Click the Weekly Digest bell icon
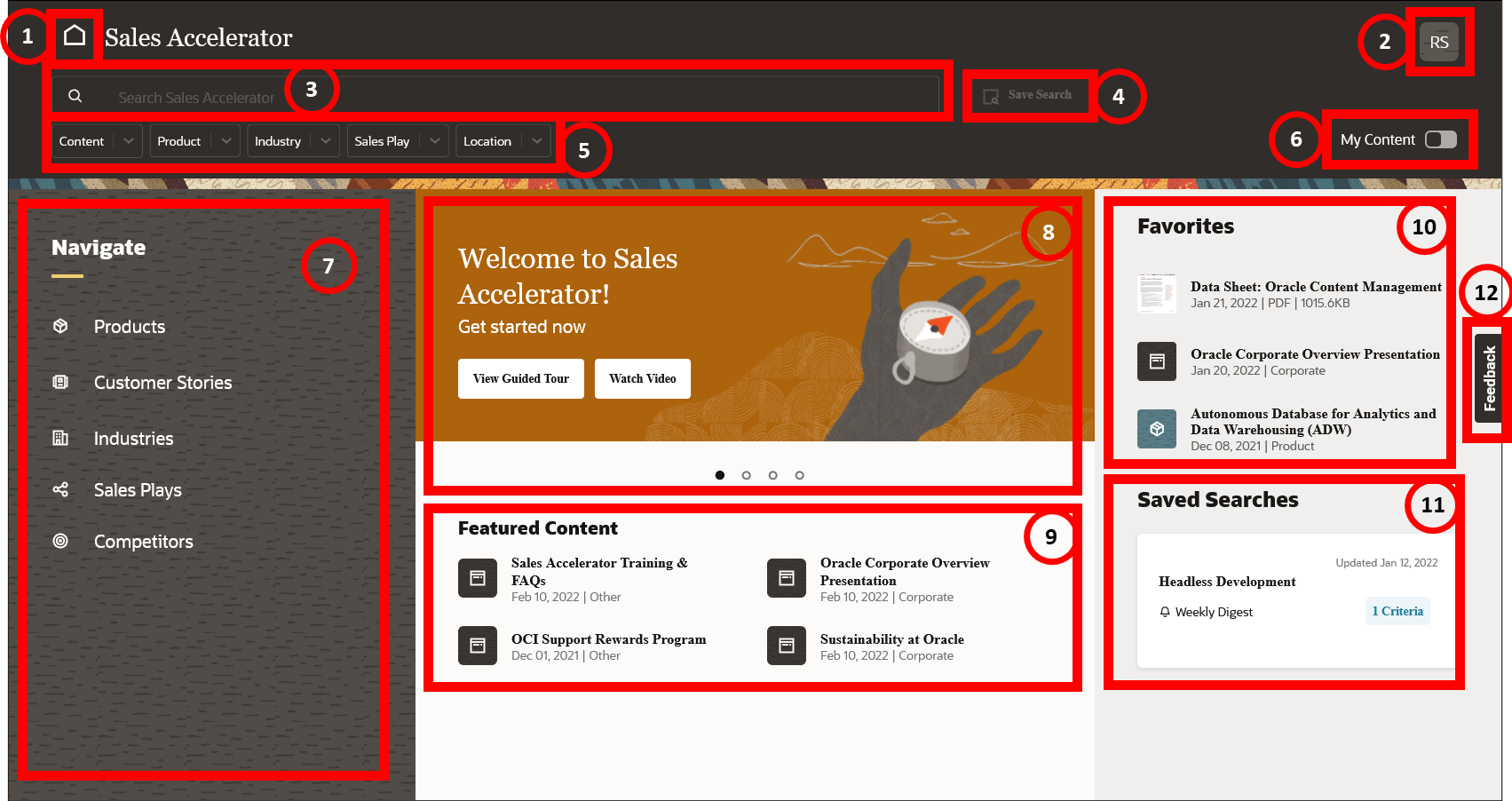This screenshot has height=801, width=1512. 1164,611
